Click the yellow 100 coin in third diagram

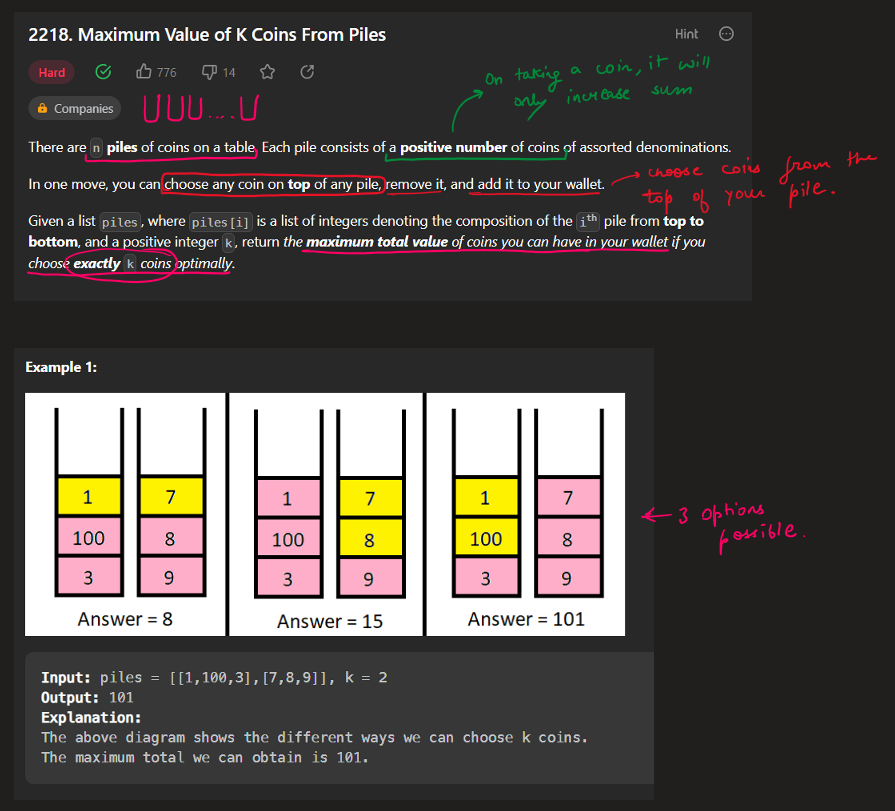tap(486, 539)
